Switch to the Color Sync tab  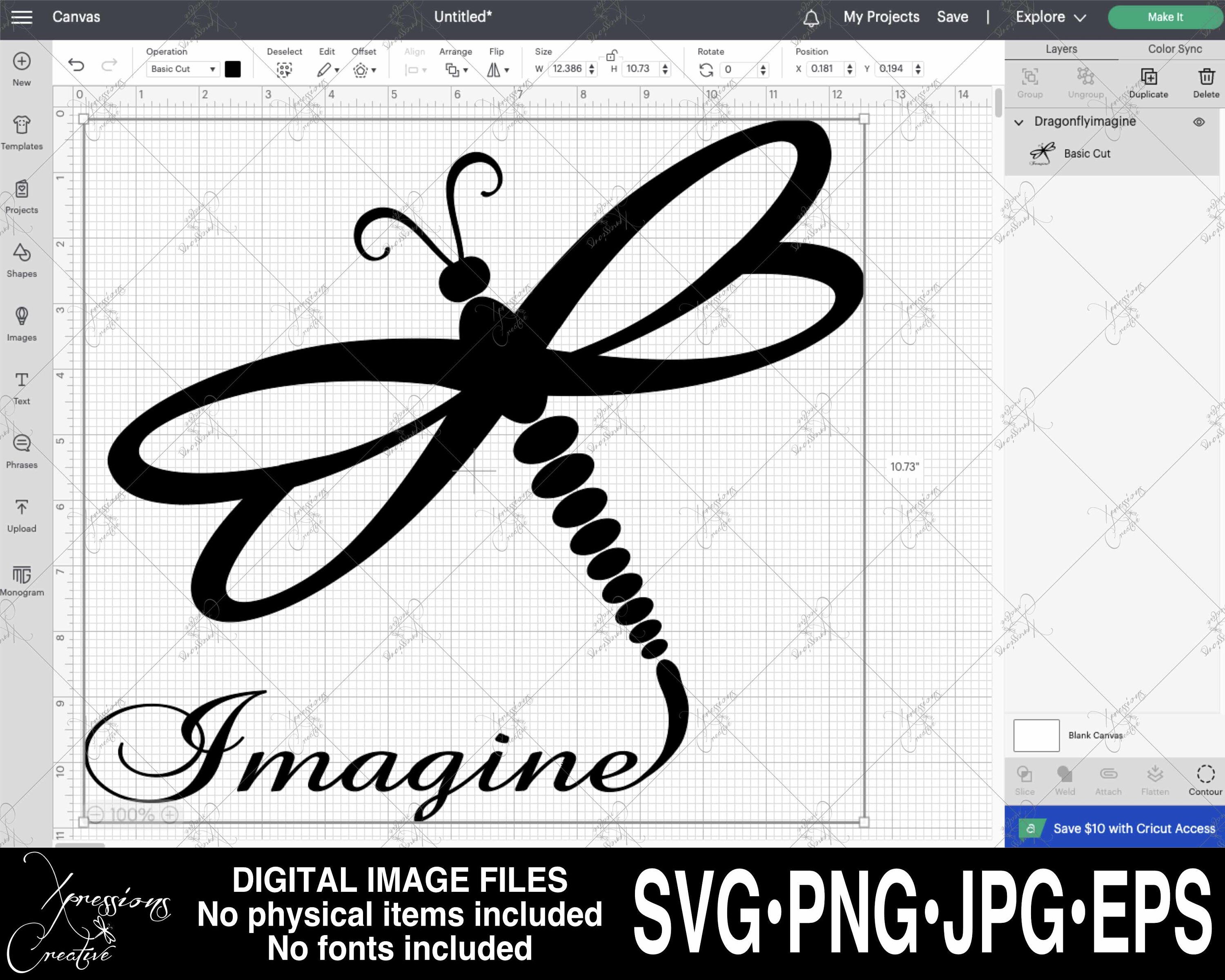pyautogui.click(x=1173, y=49)
